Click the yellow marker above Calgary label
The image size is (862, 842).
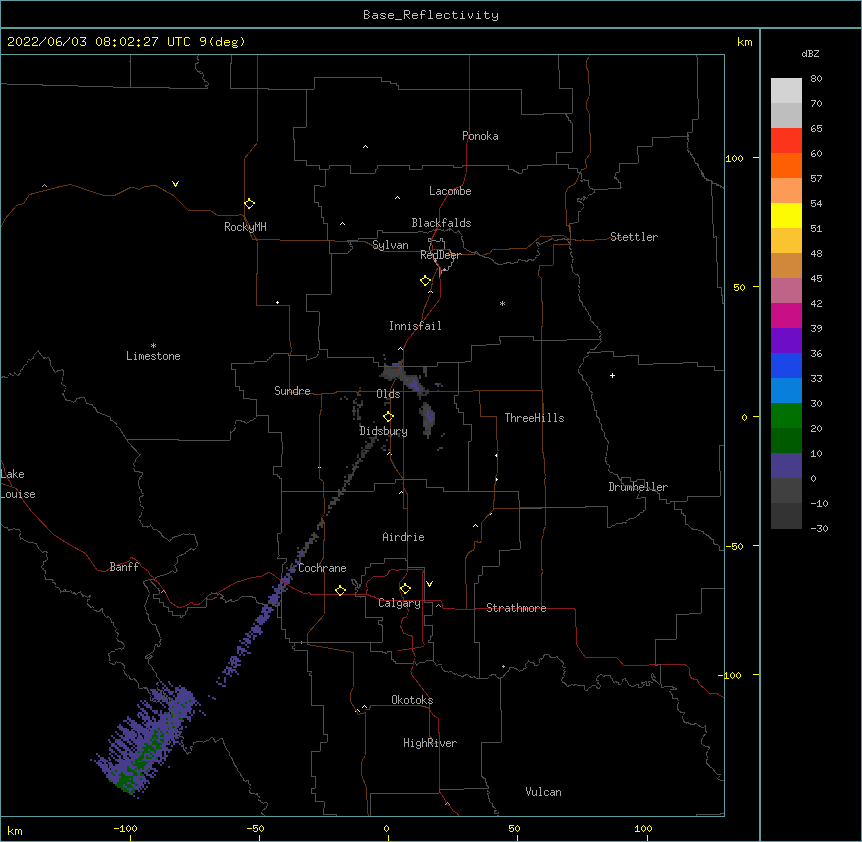tap(405, 589)
